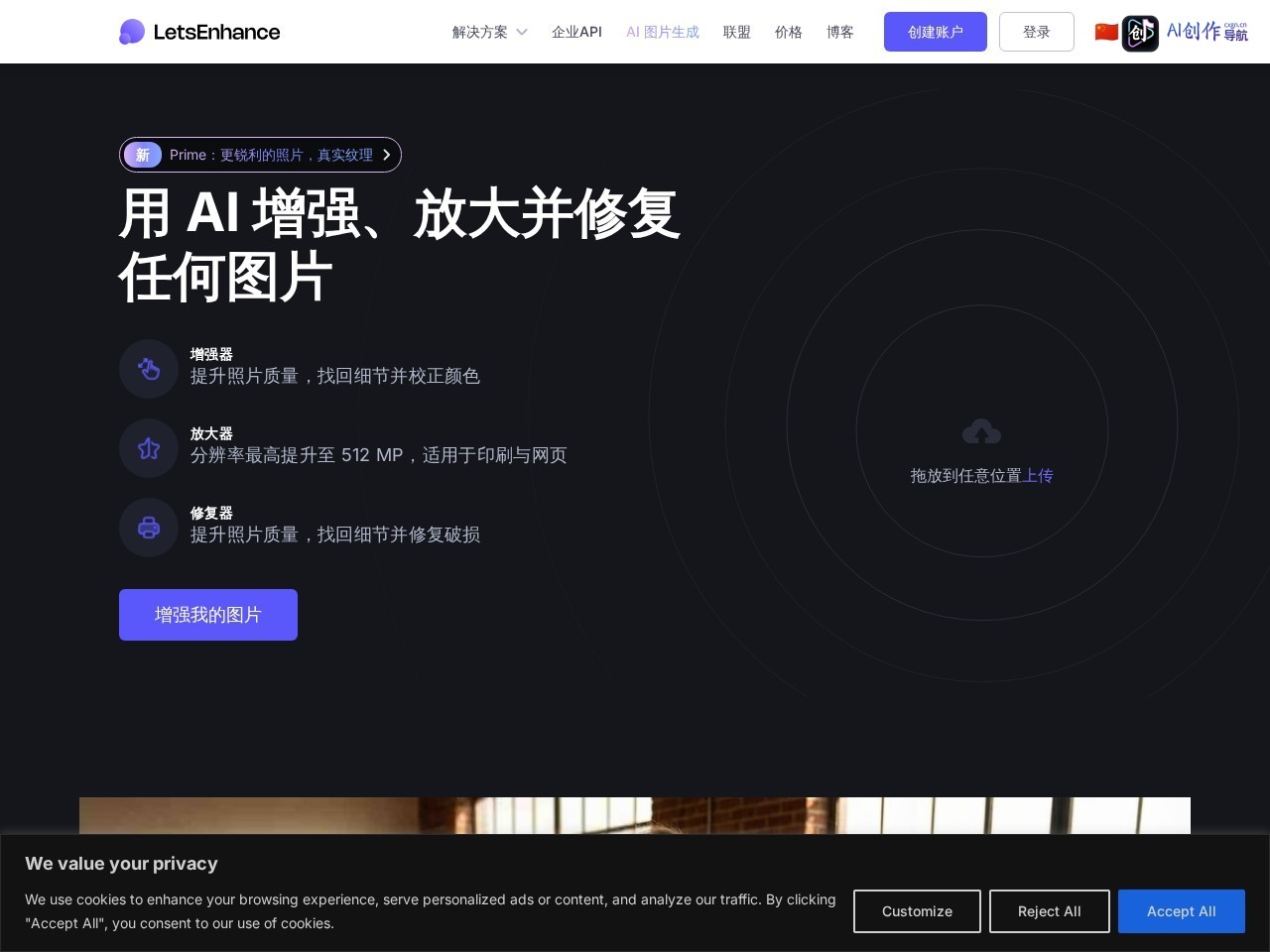Click the 增强器 enhancer icon

point(149,369)
